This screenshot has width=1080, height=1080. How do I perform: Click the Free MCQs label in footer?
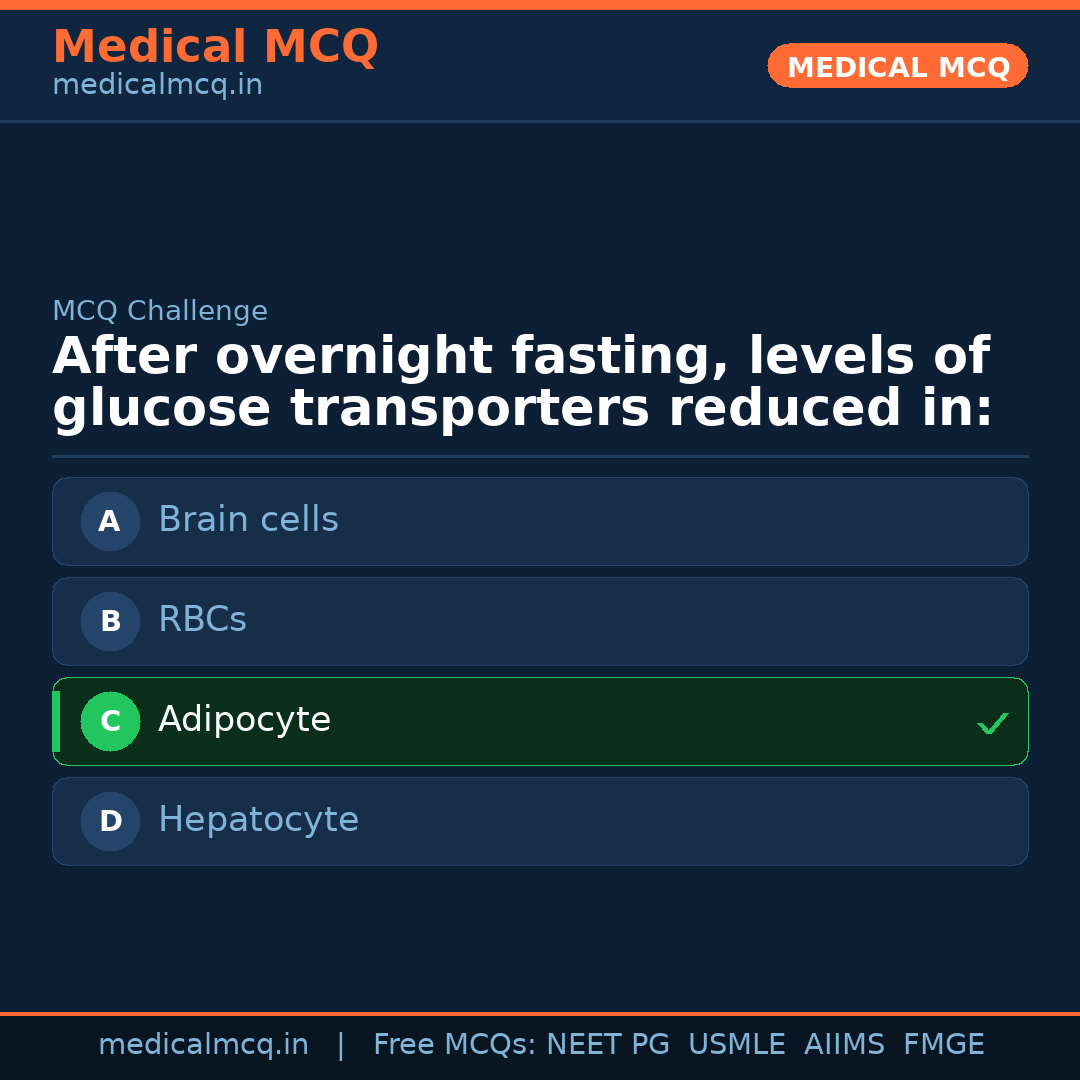[x=454, y=1045]
